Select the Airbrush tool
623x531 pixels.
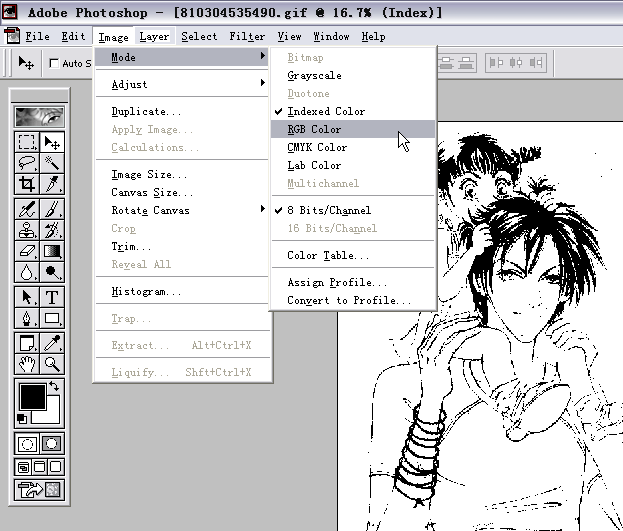(27, 209)
